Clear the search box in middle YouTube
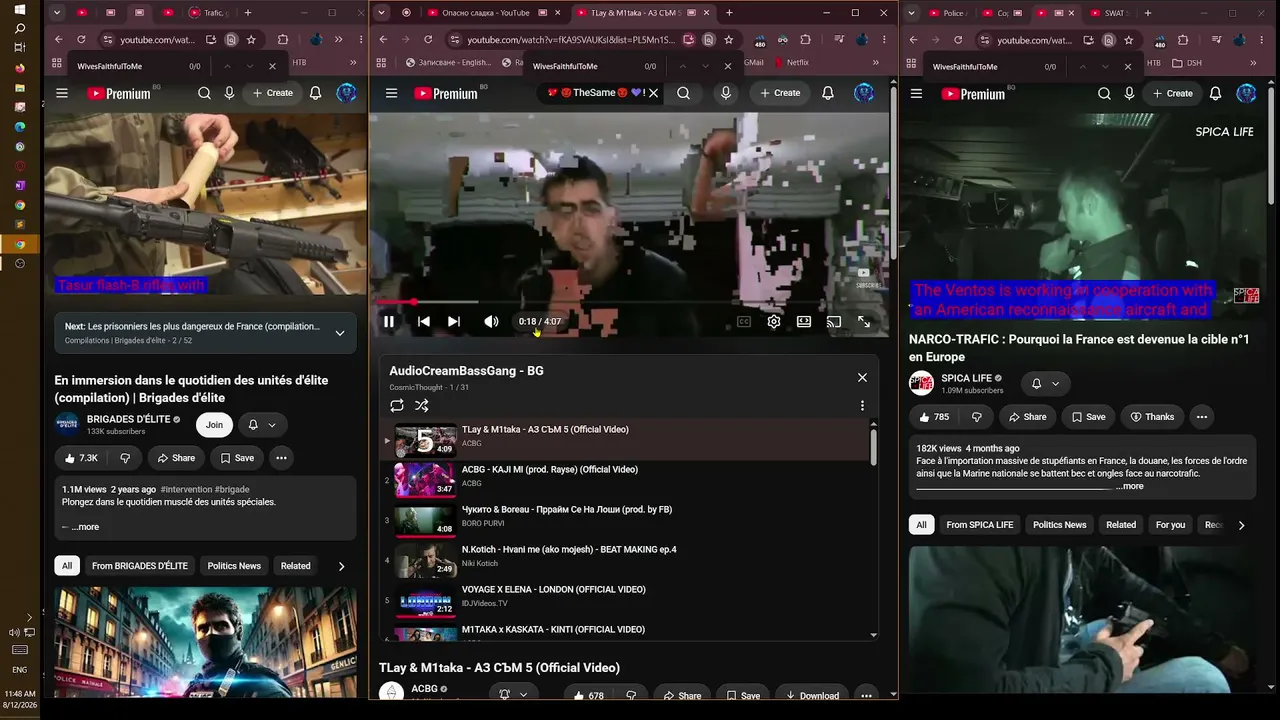The width and height of the screenshot is (1280, 720). (x=653, y=93)
